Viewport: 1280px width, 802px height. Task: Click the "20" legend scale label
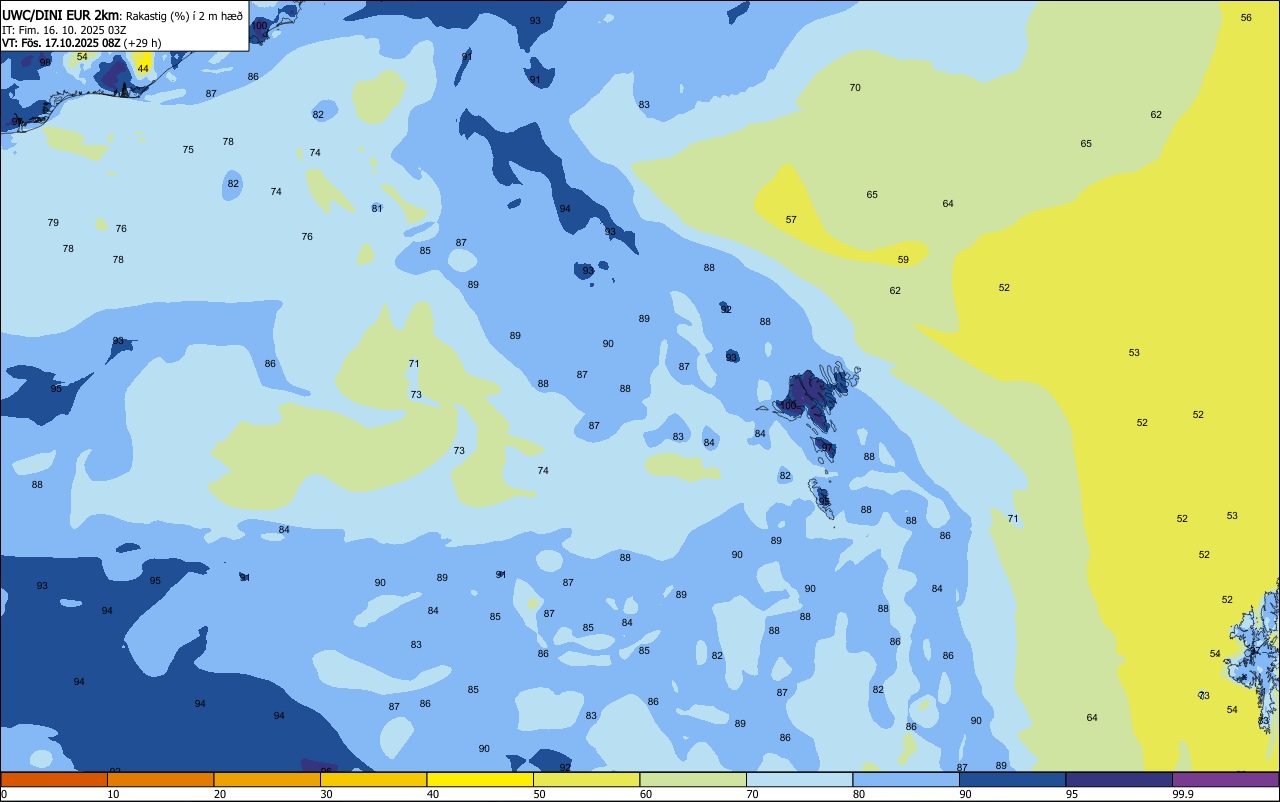[x=220, y=794]
